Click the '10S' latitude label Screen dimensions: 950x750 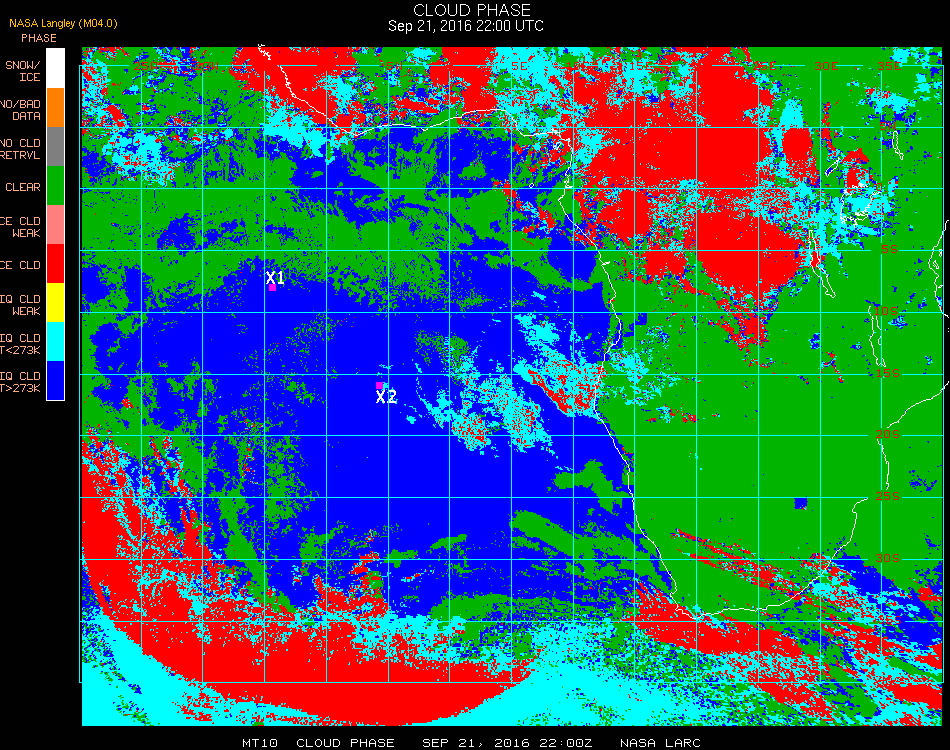(886, 311)
